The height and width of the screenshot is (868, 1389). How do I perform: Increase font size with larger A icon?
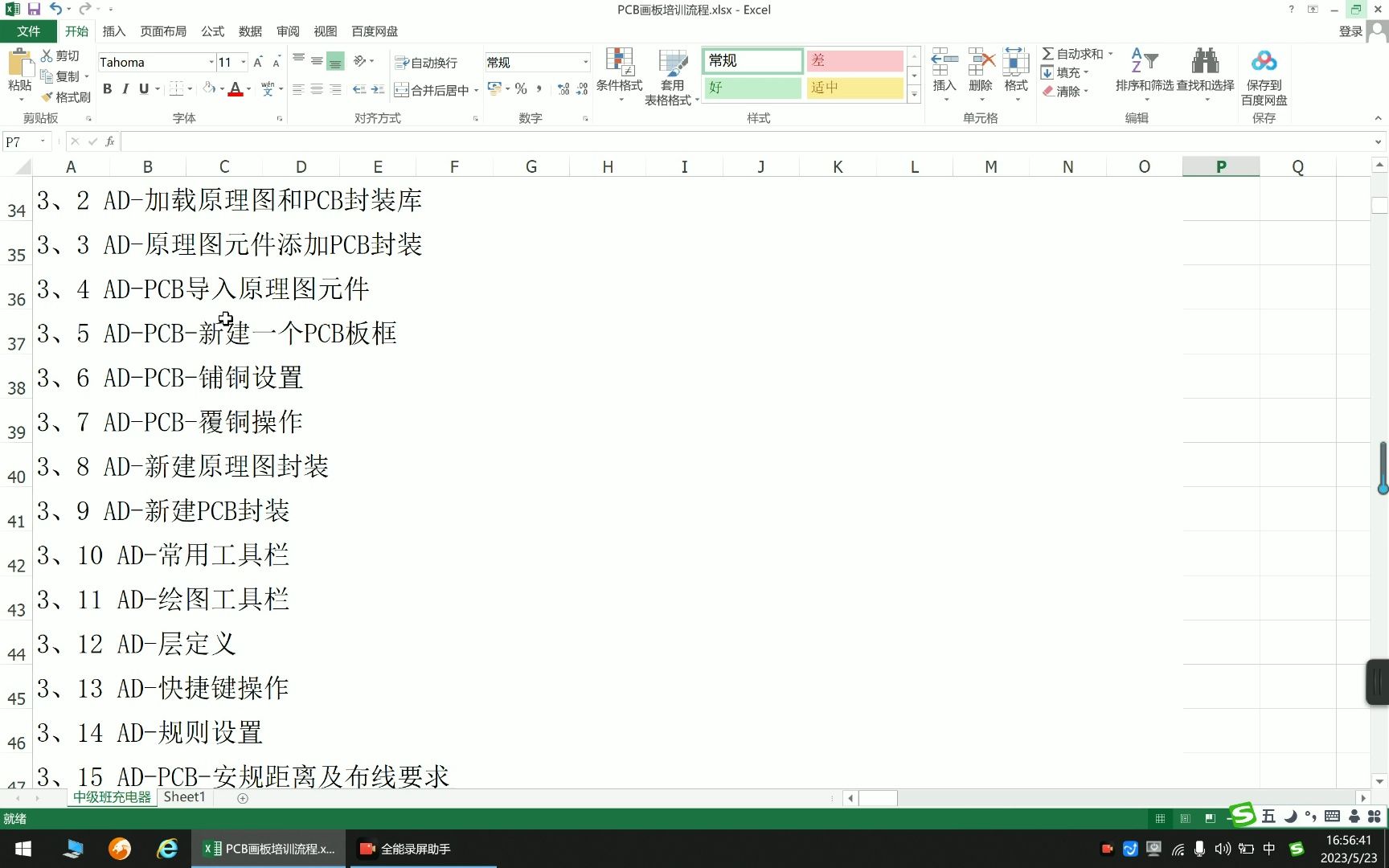(258, 62)
